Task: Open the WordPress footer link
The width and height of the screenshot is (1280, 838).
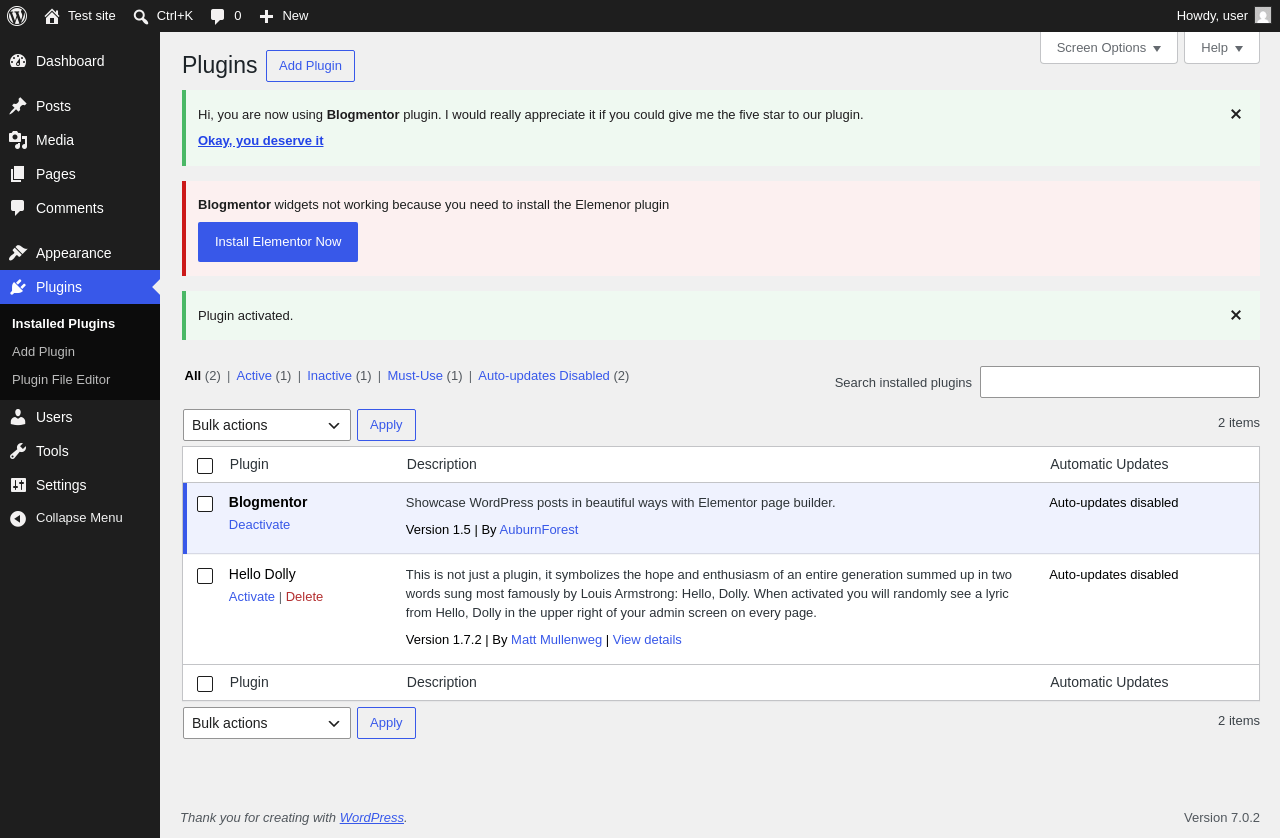Action: point(372,818)
